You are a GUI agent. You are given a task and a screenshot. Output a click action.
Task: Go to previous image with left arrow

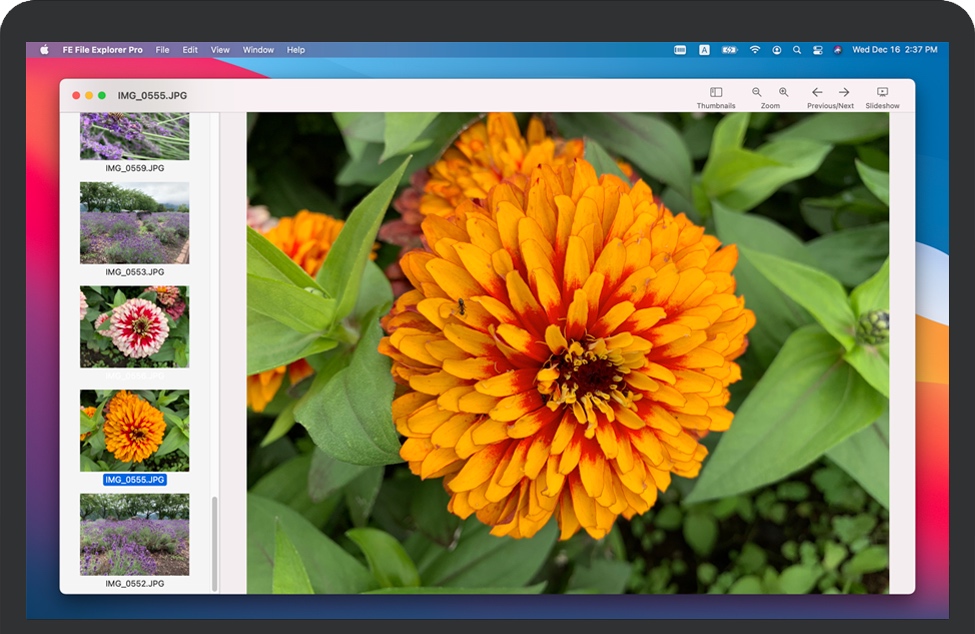coord(817,93)
